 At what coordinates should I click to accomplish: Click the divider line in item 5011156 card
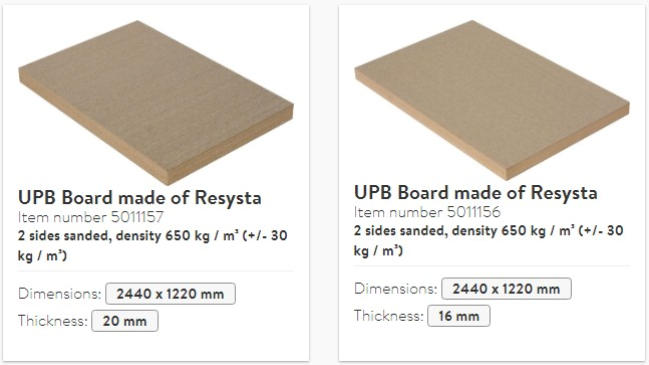492,266
